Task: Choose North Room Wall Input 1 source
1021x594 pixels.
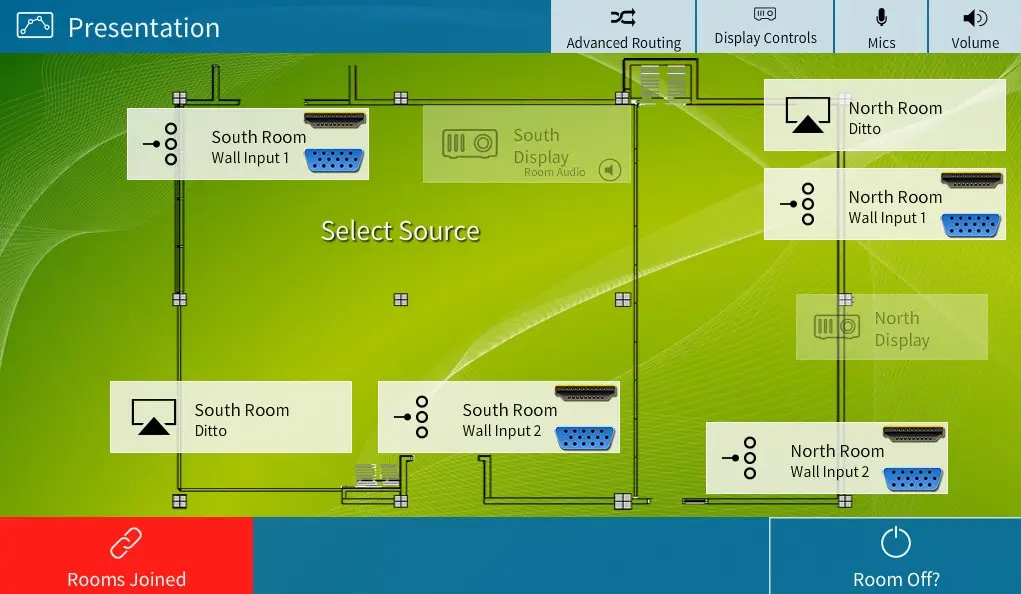Action: [x=884, y=205]
